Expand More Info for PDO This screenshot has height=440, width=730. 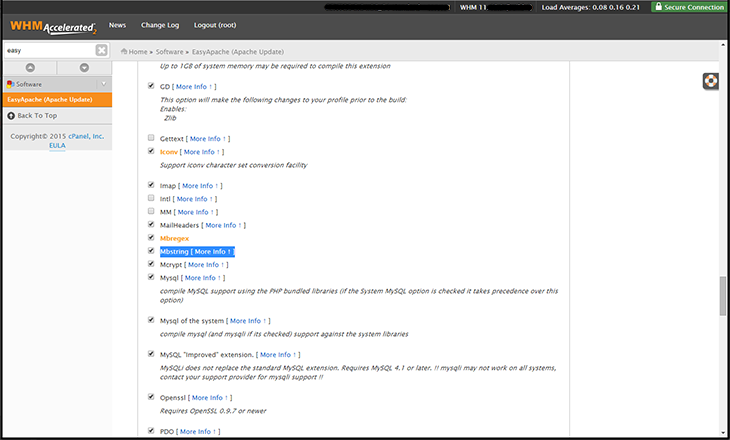pyautogui.click(x=198, y=432)
